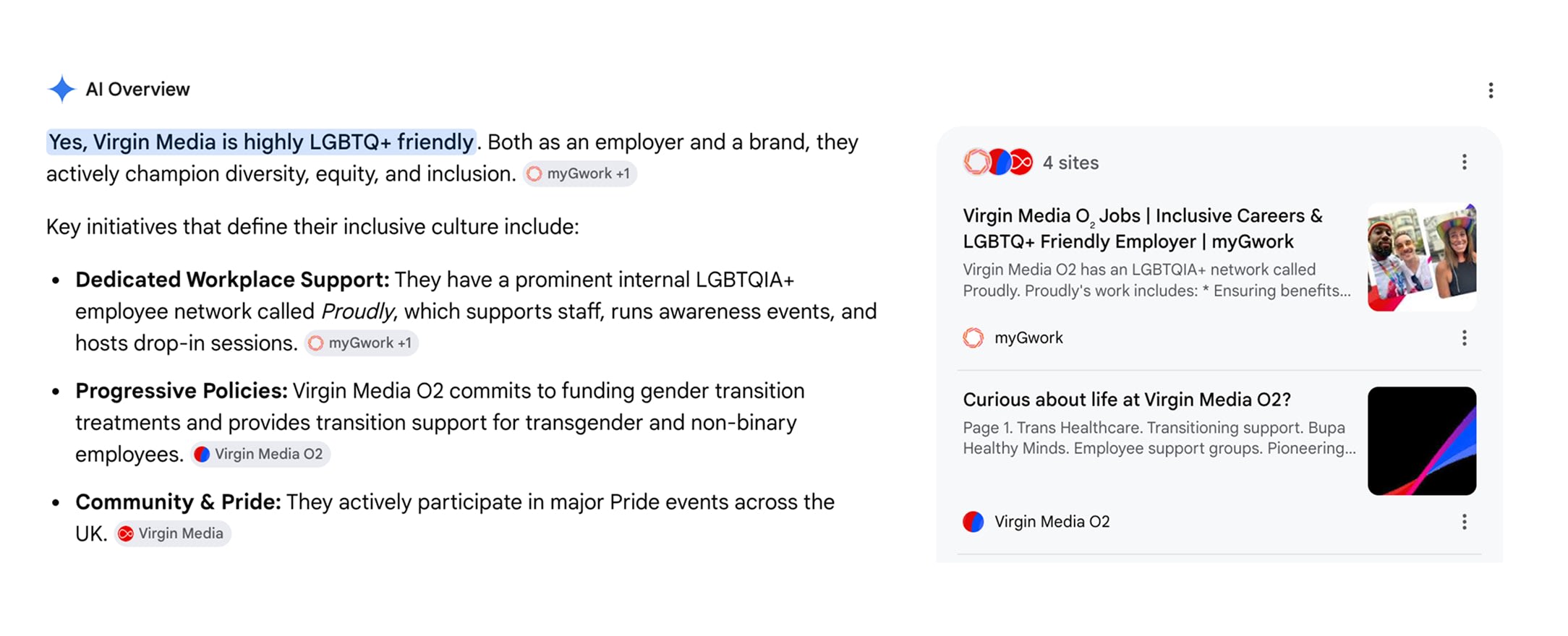Screen dimensions: 1568x636
Task: Open the Virgin Media O2 Jobs myGwork link
Action: point(1143,228)
